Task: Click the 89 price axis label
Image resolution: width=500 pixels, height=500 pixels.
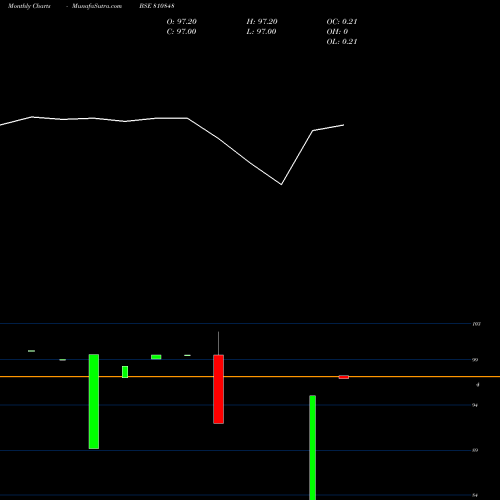Action: [475, 450]
